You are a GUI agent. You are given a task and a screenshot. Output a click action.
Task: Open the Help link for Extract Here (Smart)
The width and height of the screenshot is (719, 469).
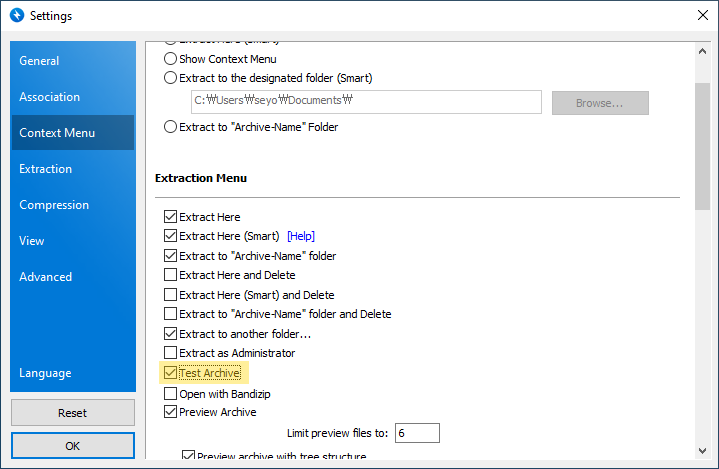[301, 237]
